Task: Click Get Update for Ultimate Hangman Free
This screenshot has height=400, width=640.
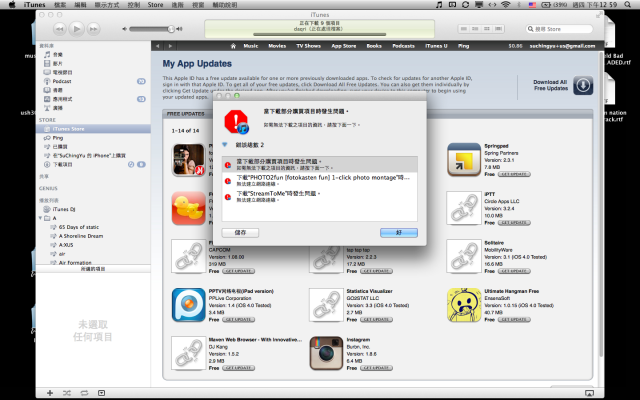Action: click(514, 320)
